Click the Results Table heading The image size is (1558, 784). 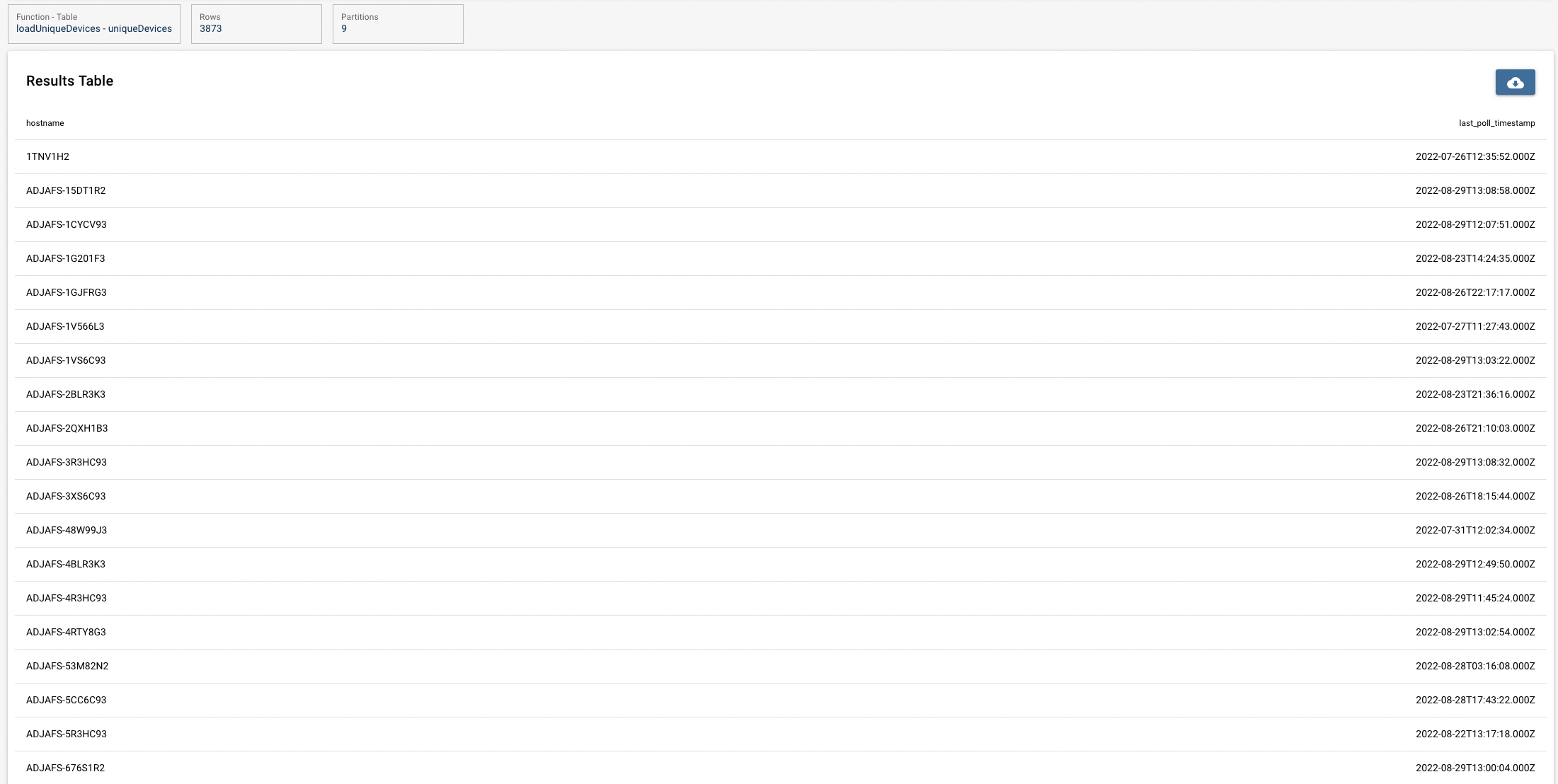70,81
